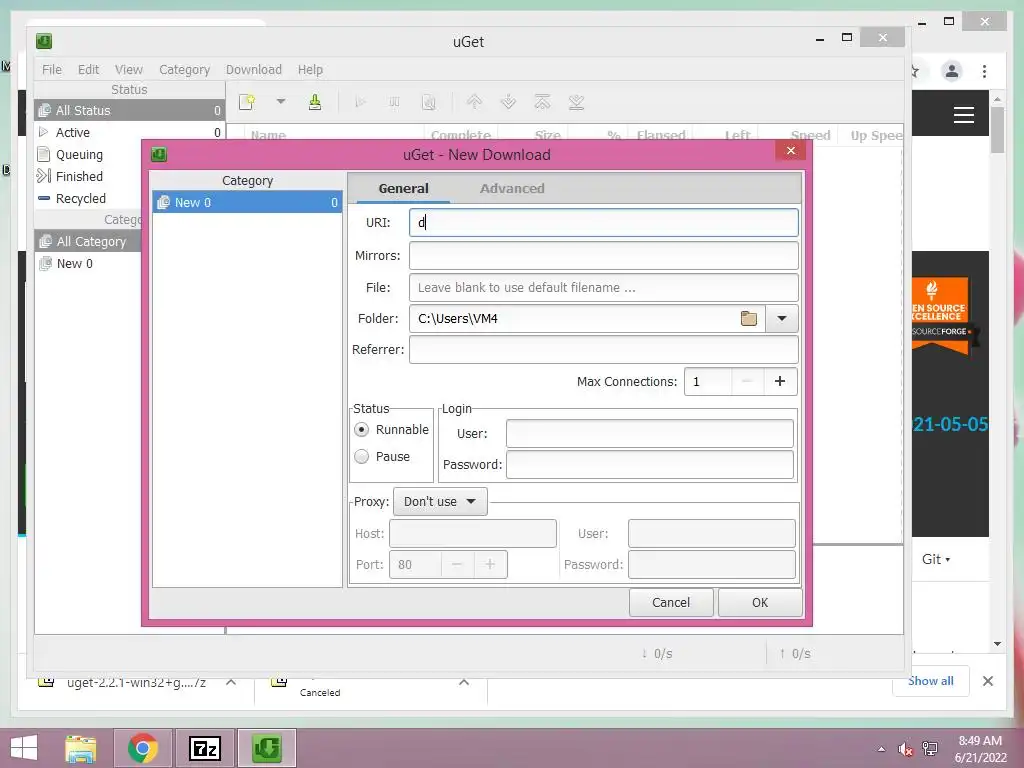Open the Download menu

pyautogui.click(x=253, y=70)
